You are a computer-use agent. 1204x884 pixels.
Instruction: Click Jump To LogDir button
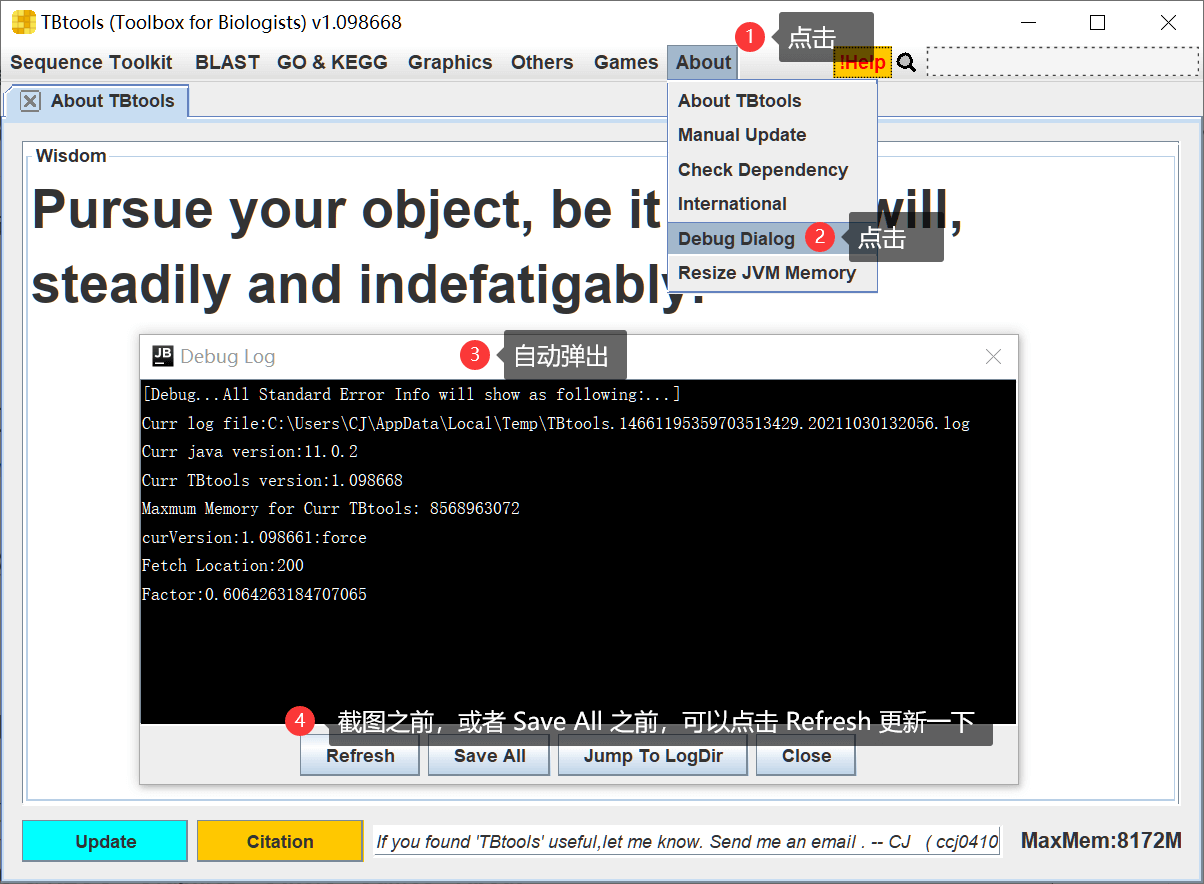point(653,756)
